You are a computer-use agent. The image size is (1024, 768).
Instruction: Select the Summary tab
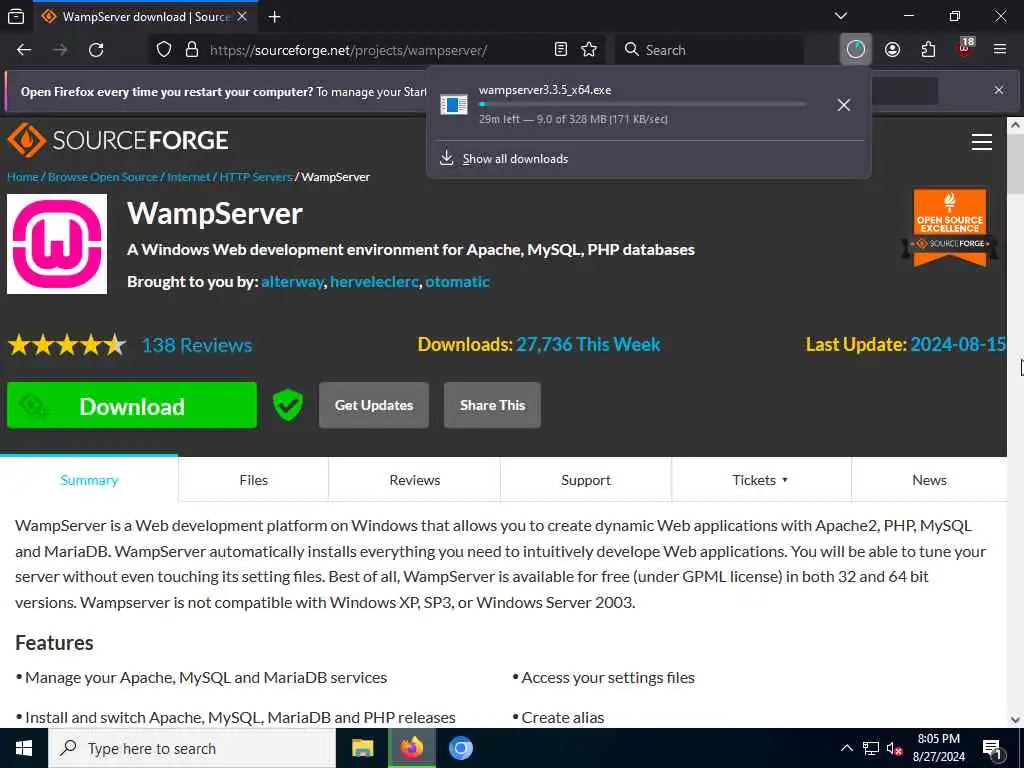click(x=89, y=480)
